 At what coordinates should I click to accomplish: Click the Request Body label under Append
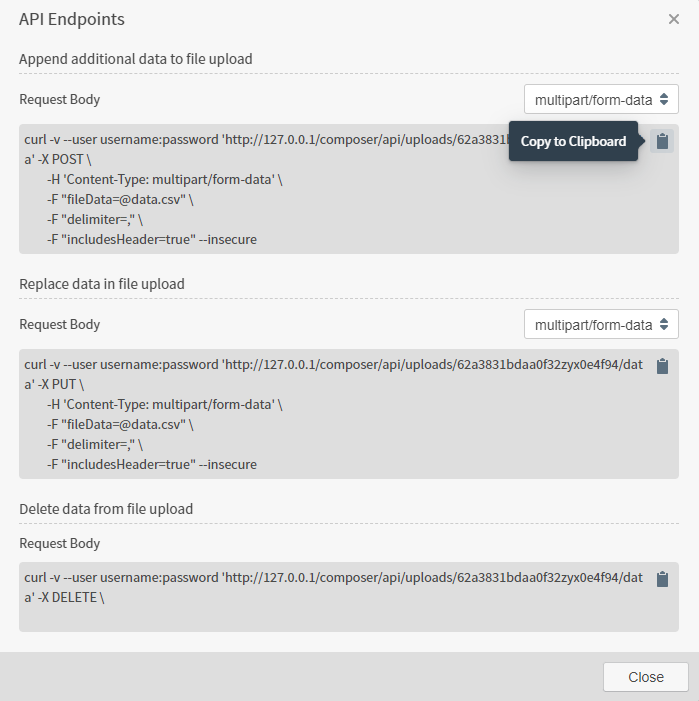(x=59, y=99)
